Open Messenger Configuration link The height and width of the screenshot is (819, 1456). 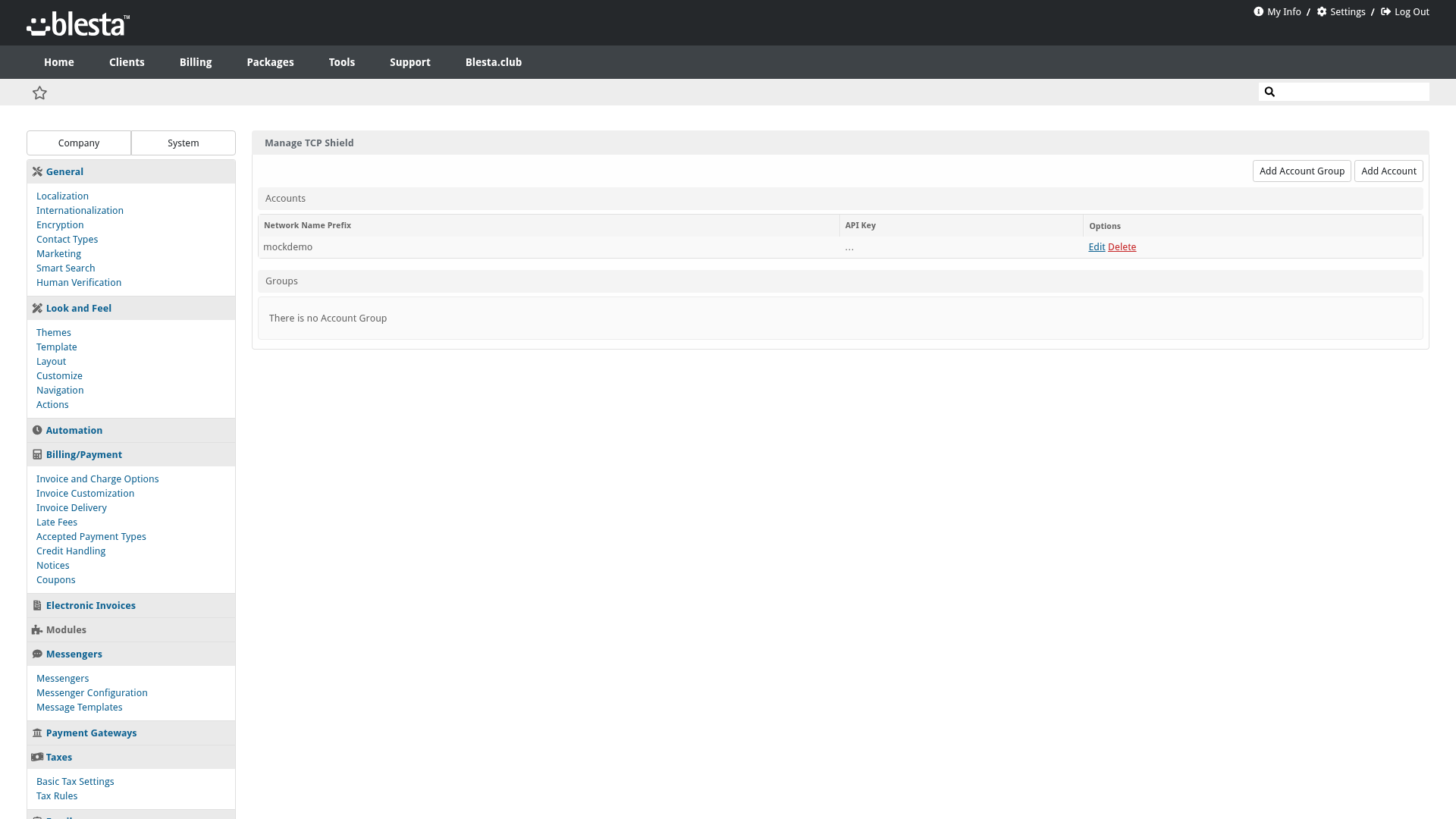(x=92, y=692)
